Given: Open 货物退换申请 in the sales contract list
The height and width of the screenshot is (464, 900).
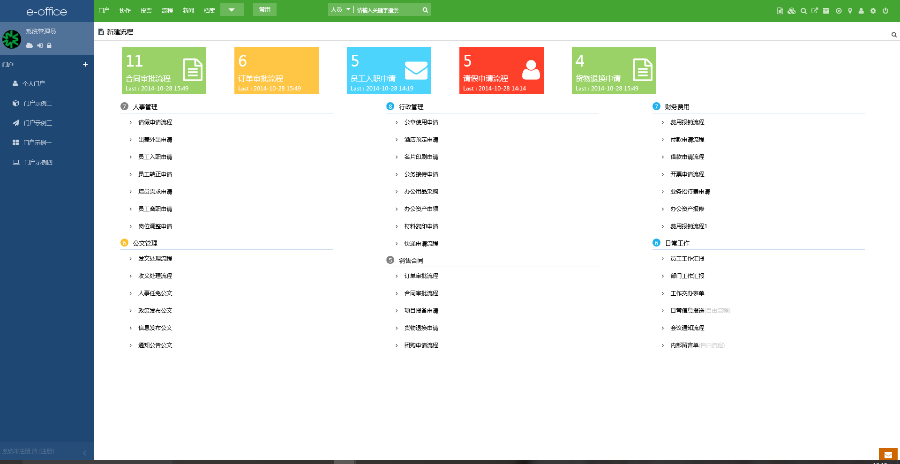Looking at the screenshot, I should (x=421, y=328).
